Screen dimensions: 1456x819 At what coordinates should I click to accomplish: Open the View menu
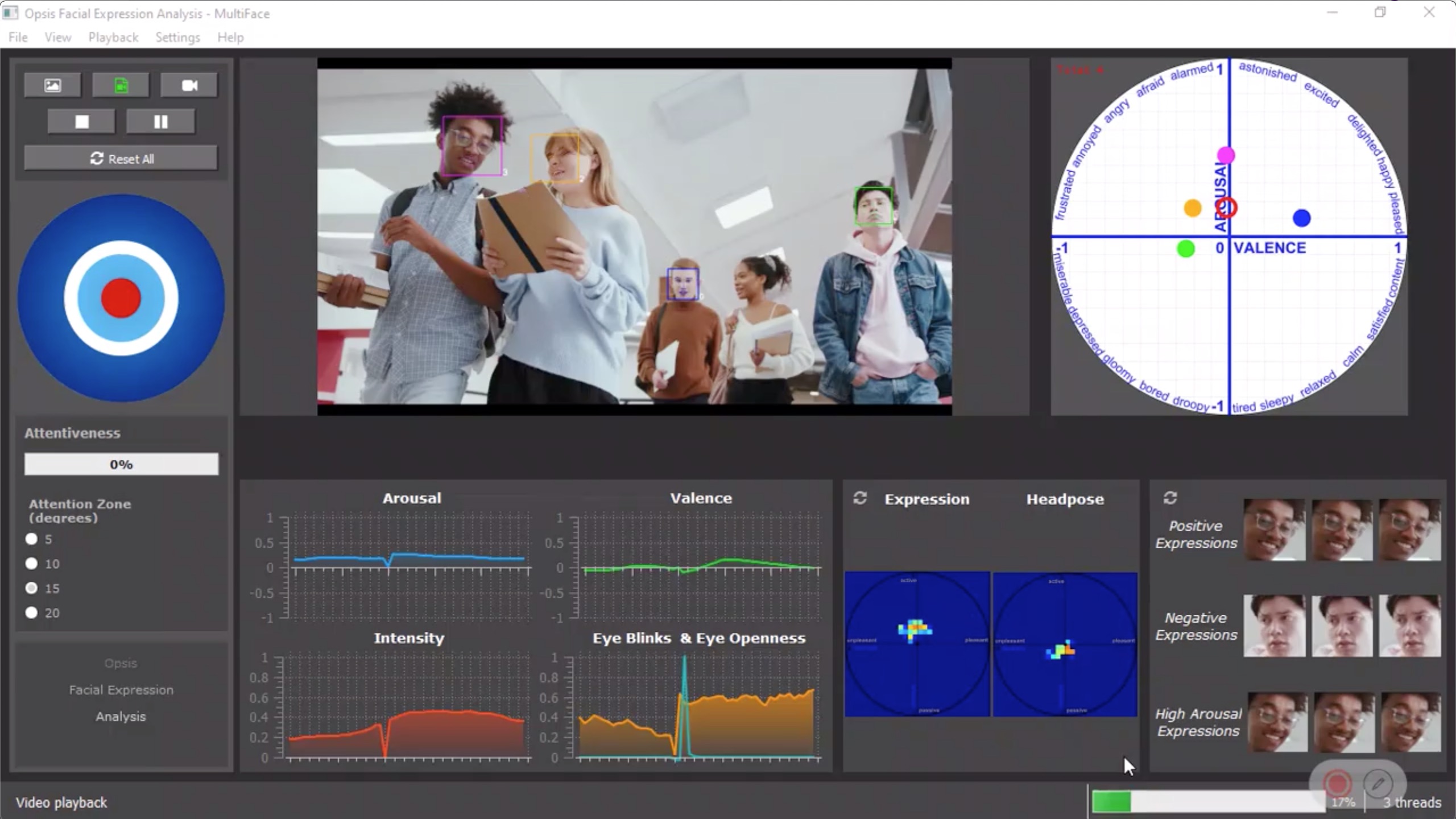[x=57, y=37]
